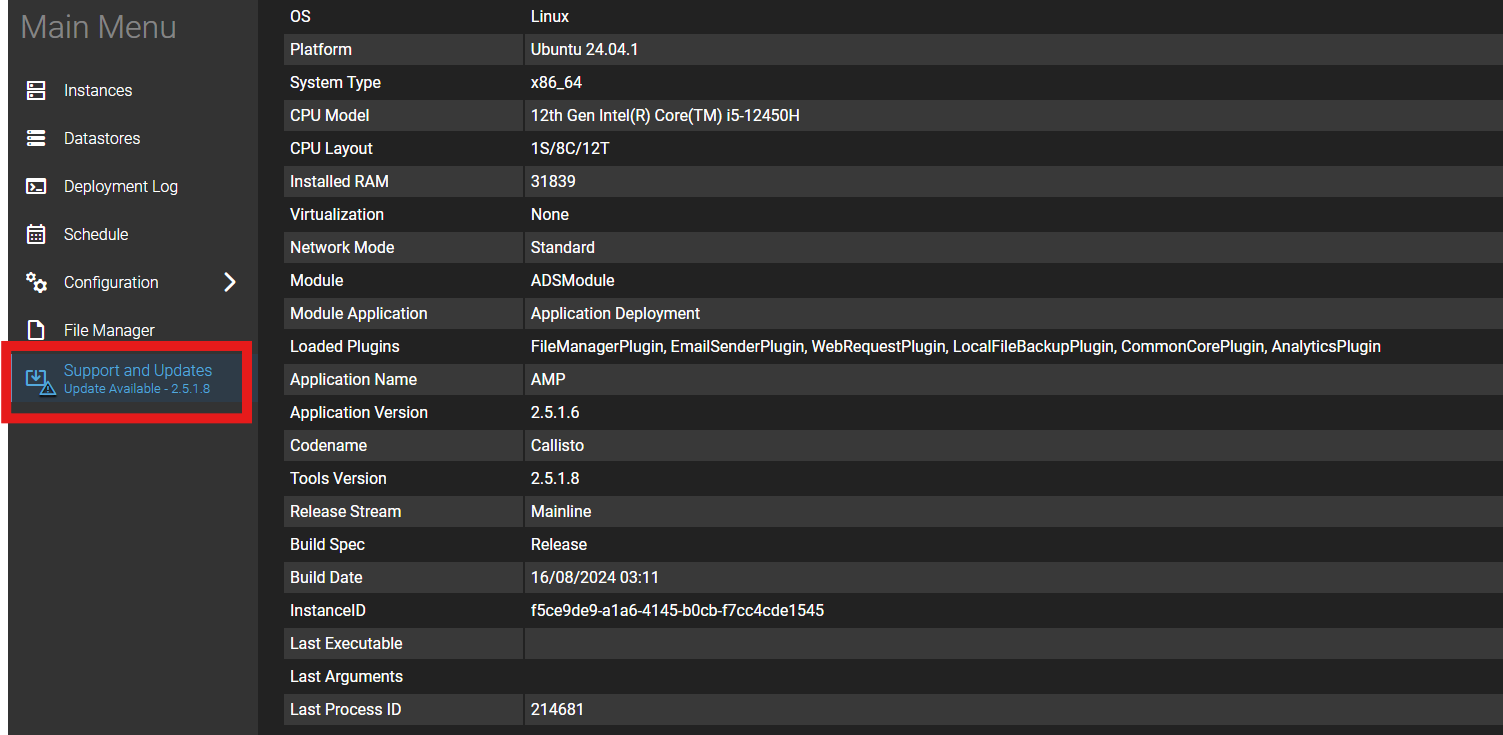Select the Network Mode value Standard
1503x735 pixels.
click(x=563, y=248)
